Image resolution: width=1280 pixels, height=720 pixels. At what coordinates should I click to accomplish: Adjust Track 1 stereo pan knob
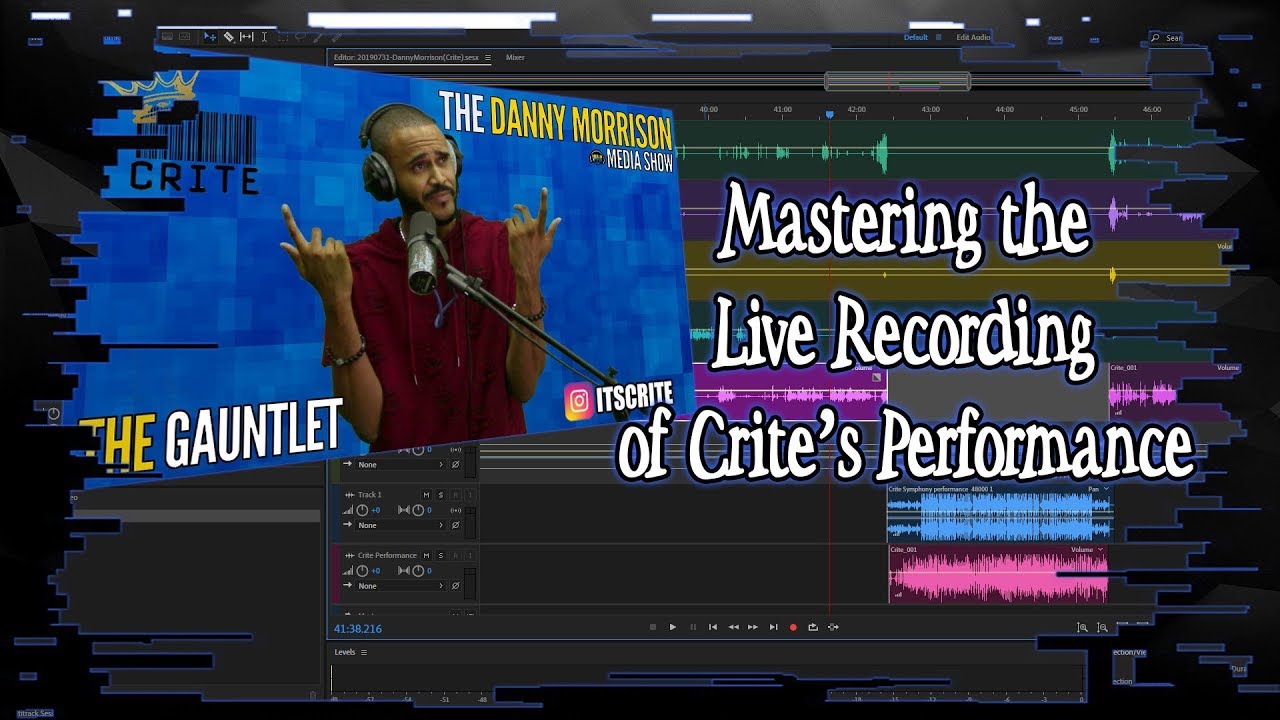tap(416, 510)
